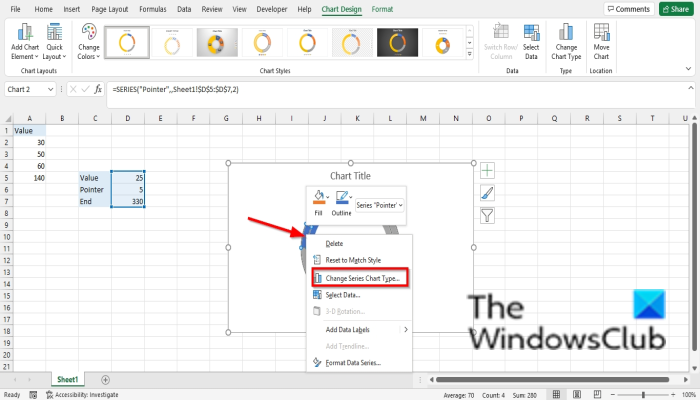Select the Sheet1 tab
This screenshot has width=700, height=400.
[x=67, y=379]
